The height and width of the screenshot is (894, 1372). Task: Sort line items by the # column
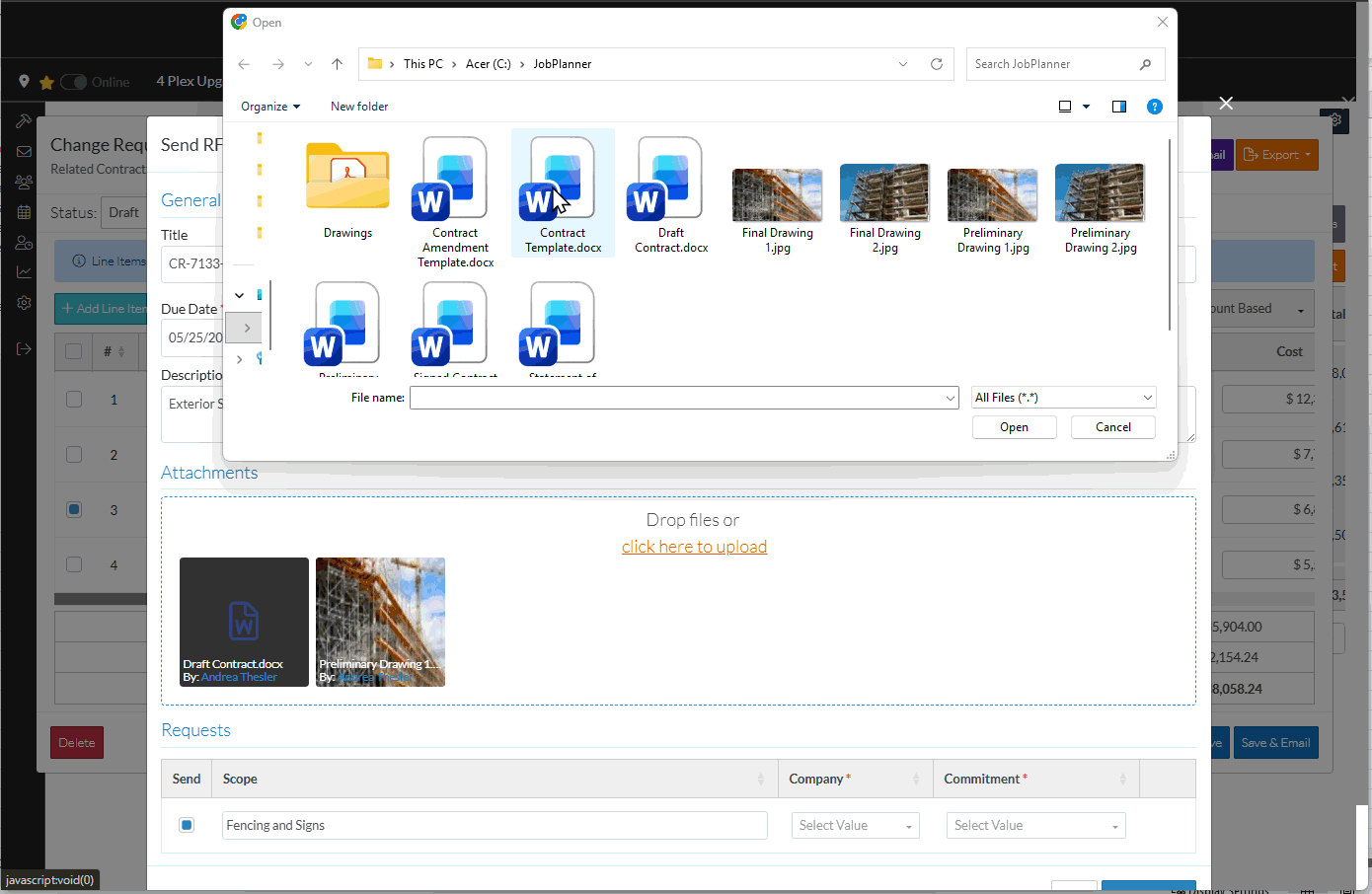click(120, 351)
